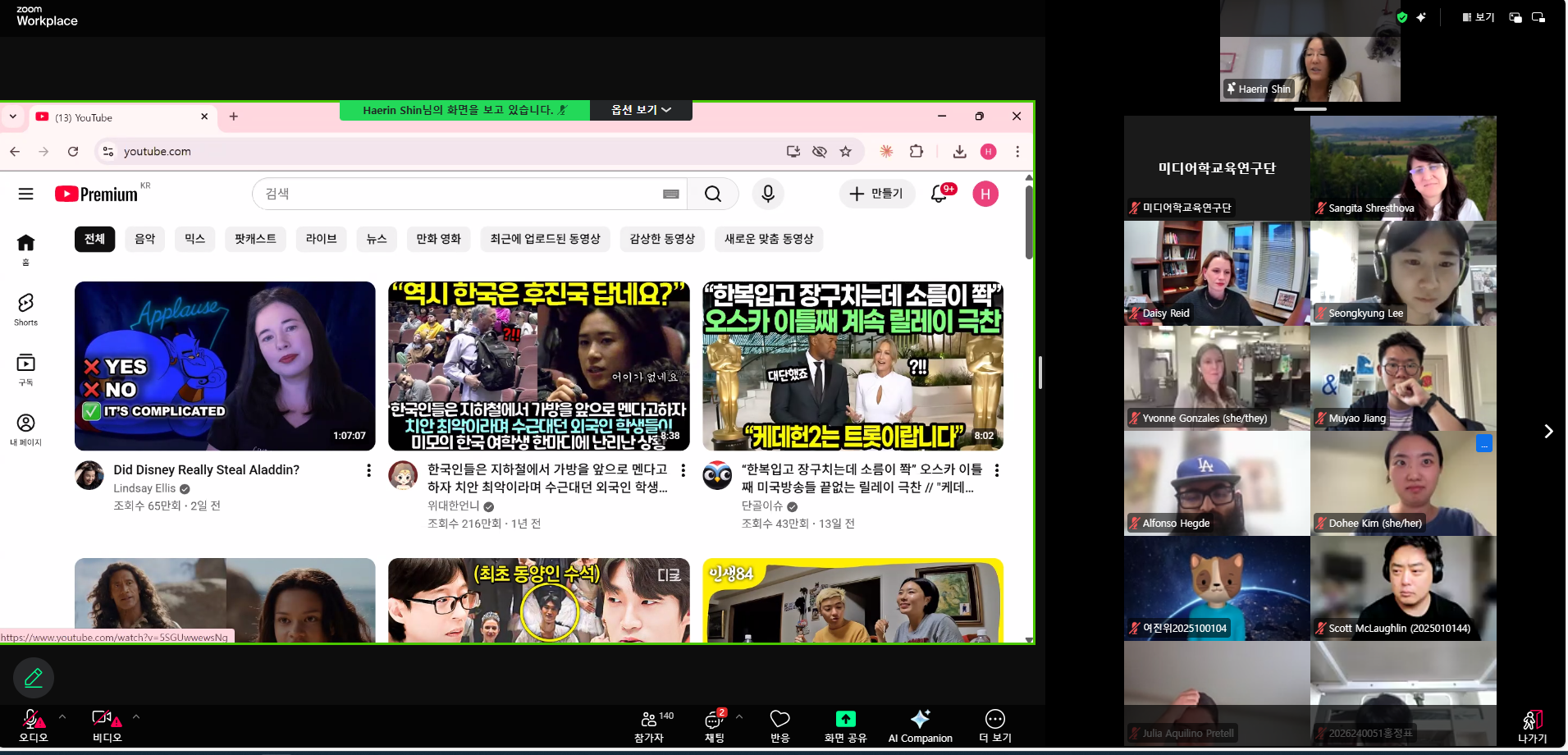Expand the audio settings arrow

[x=62, y=716]
